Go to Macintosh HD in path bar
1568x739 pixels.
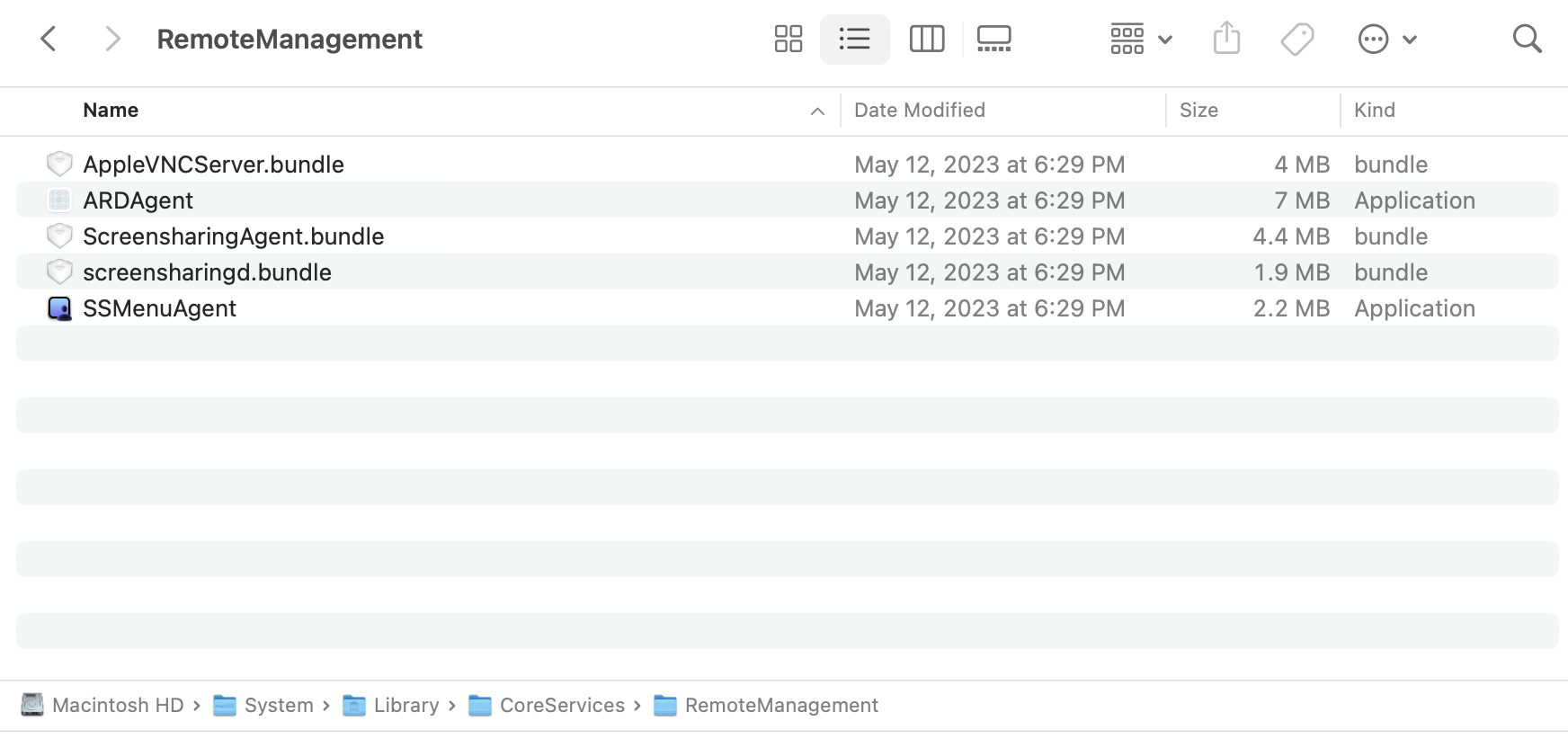(118, 706)
